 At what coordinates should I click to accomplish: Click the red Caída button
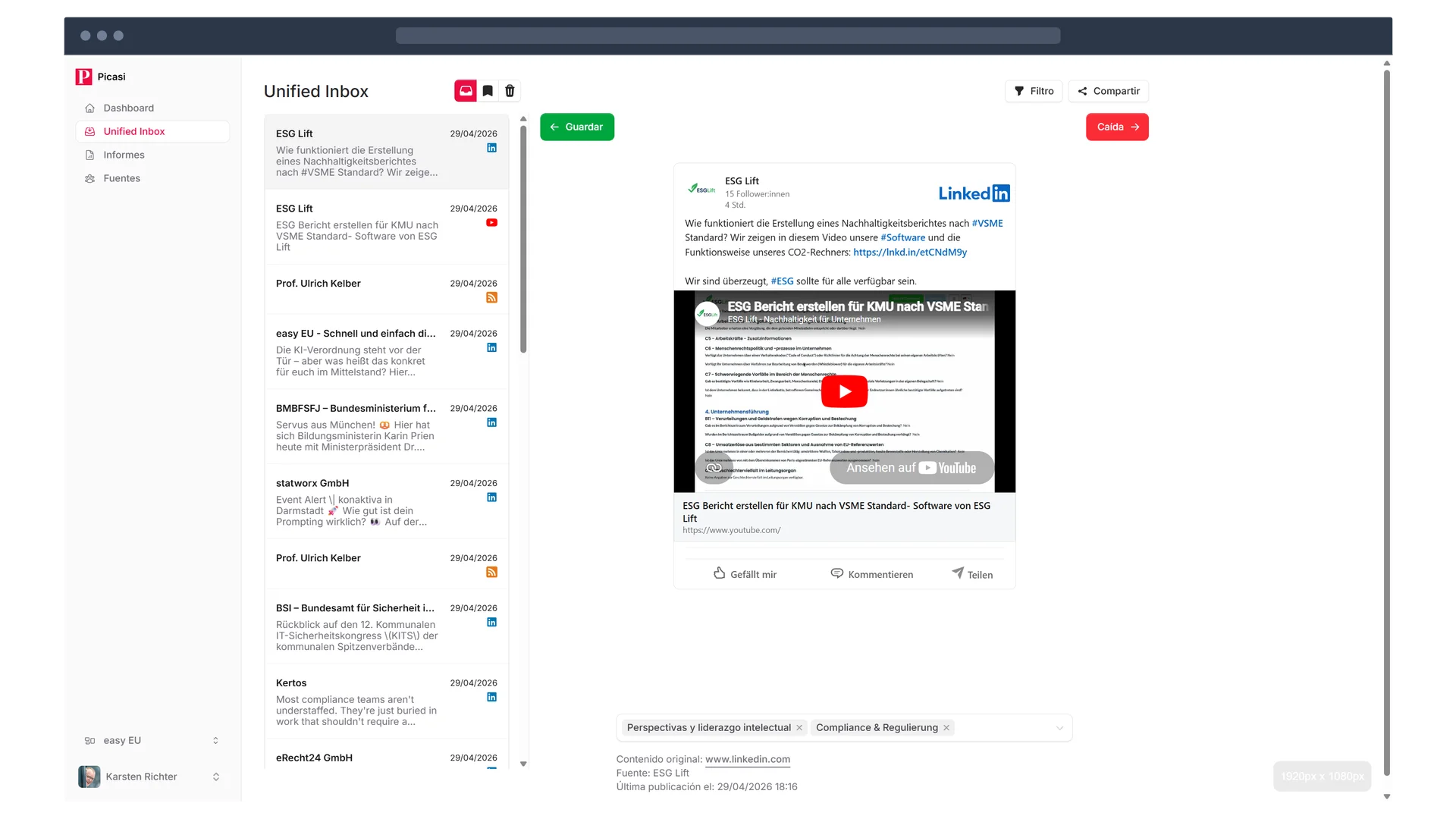[x=1117, y=127]
